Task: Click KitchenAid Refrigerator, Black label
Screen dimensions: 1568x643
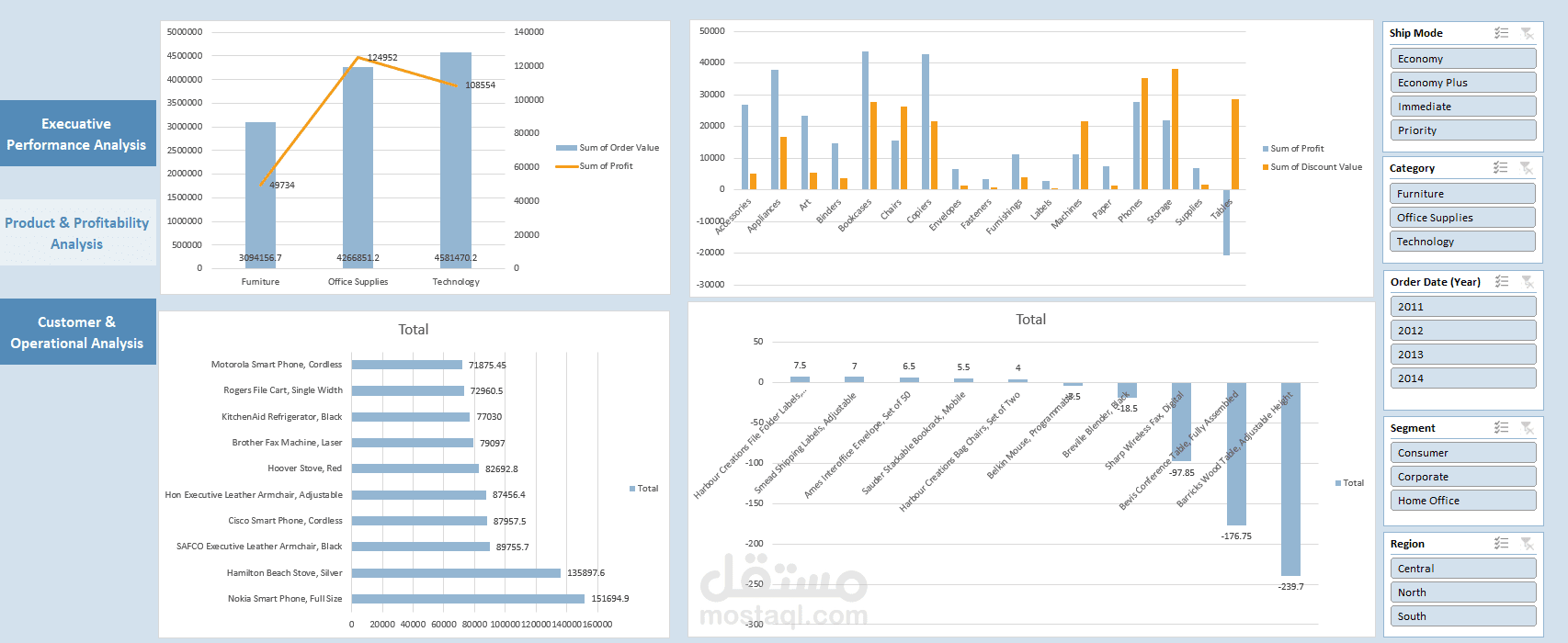Action: [x=282, y=417]
